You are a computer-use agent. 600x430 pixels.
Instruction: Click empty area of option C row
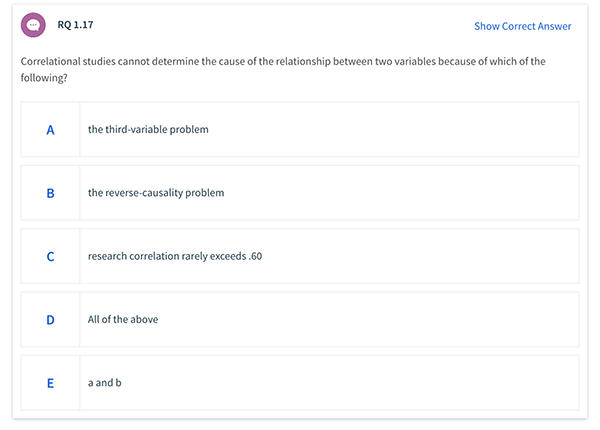[421, 256]
